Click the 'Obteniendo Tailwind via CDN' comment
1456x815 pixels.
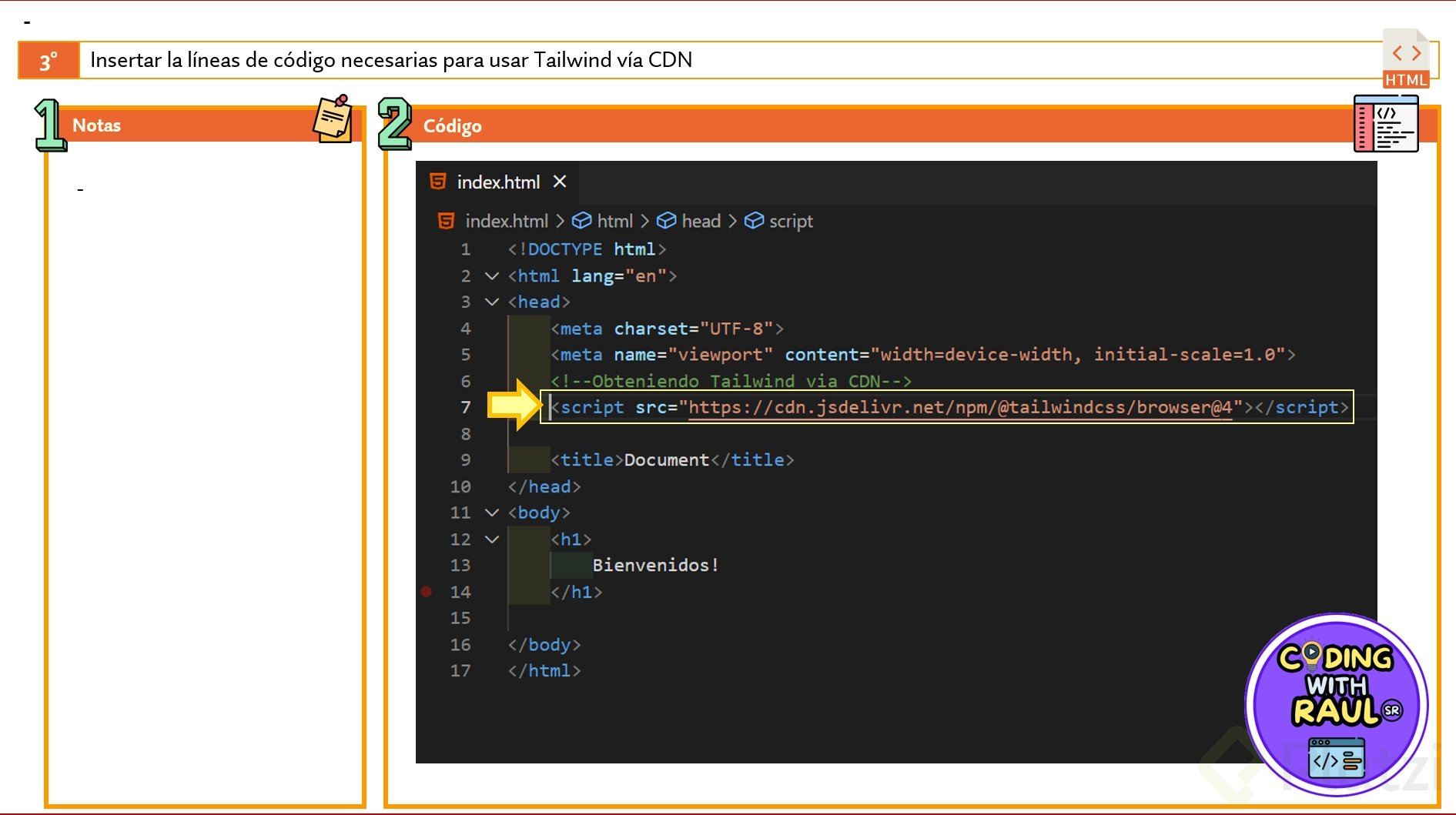click(731, 381)
